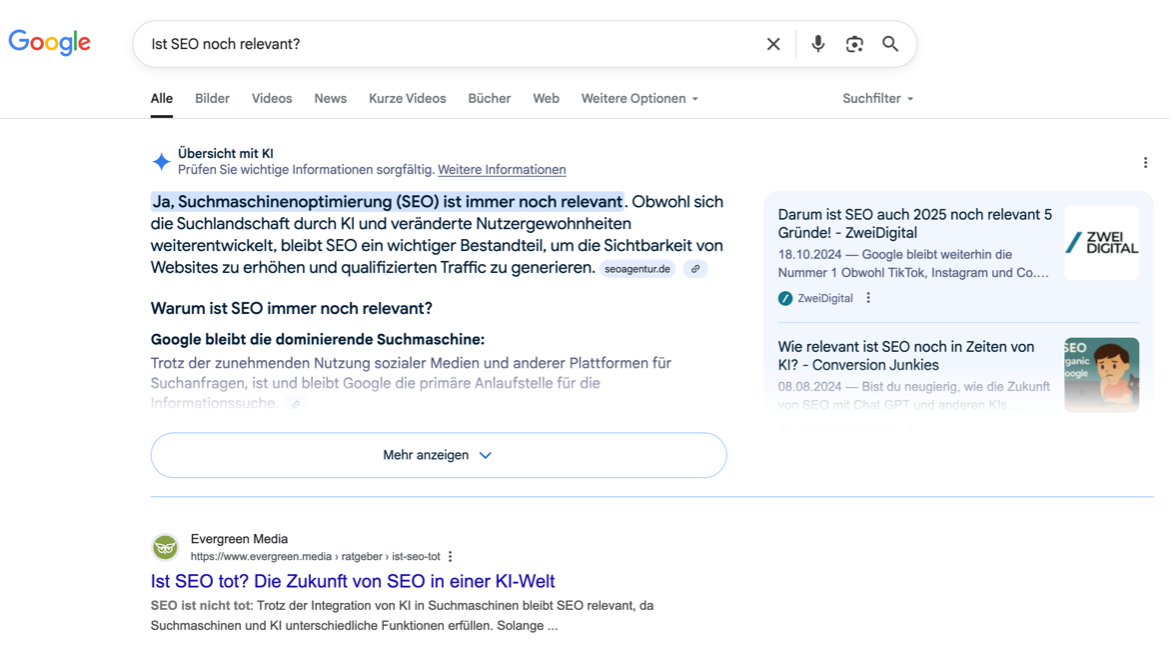Start voice search with microphone icon
The image size is (1173, 672).
[x=818, y=44]
